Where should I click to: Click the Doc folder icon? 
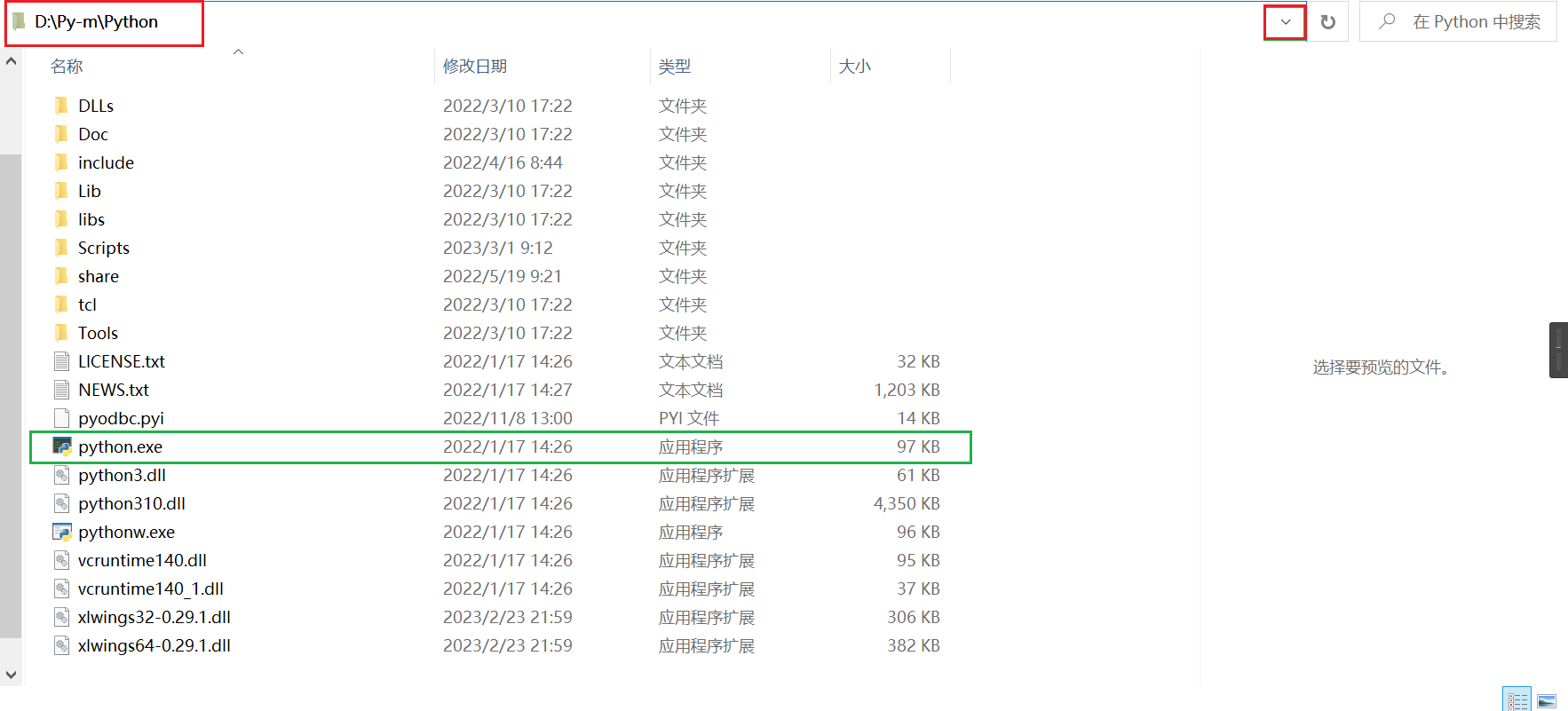pos(61,134)
